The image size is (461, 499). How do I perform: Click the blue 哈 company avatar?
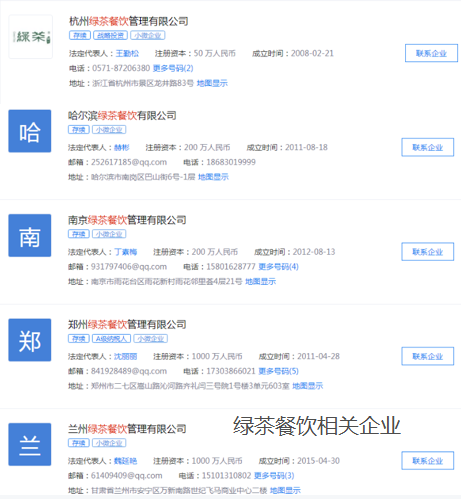[x=30, y=131]
